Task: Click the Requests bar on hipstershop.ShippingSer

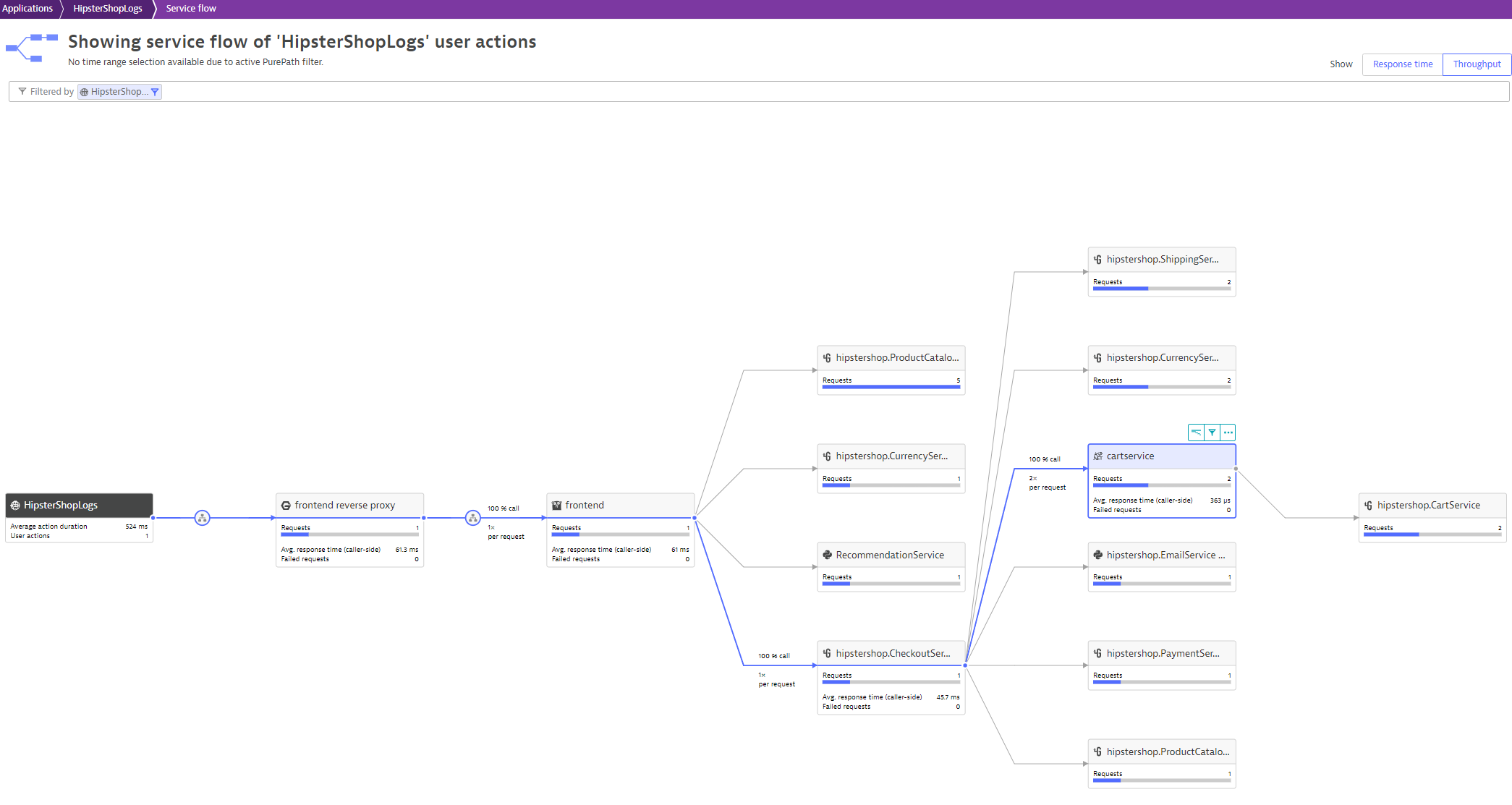Action: pos(1162,289)
